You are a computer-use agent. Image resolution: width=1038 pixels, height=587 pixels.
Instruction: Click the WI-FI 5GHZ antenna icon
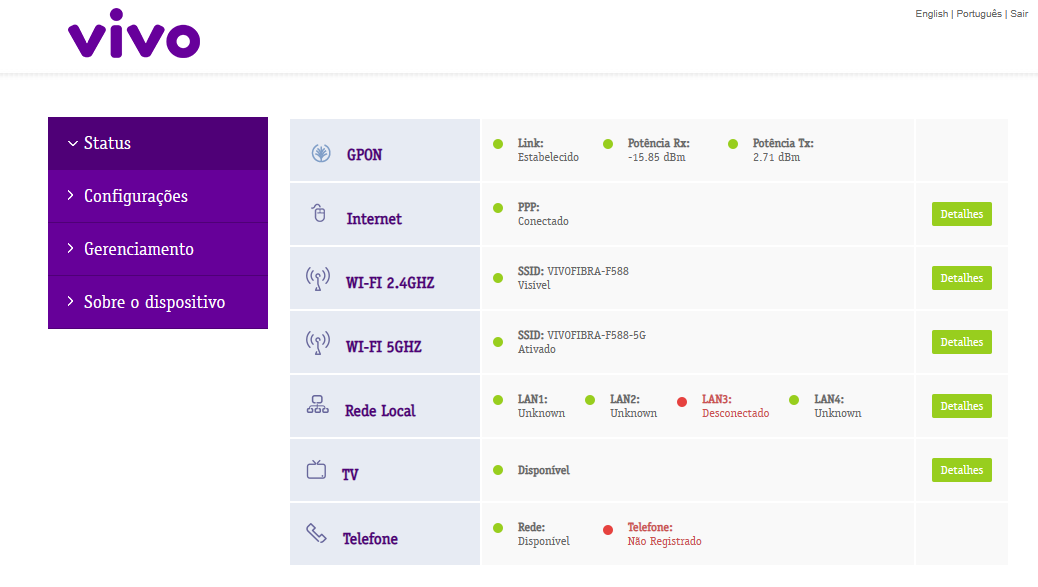(318, 343)
